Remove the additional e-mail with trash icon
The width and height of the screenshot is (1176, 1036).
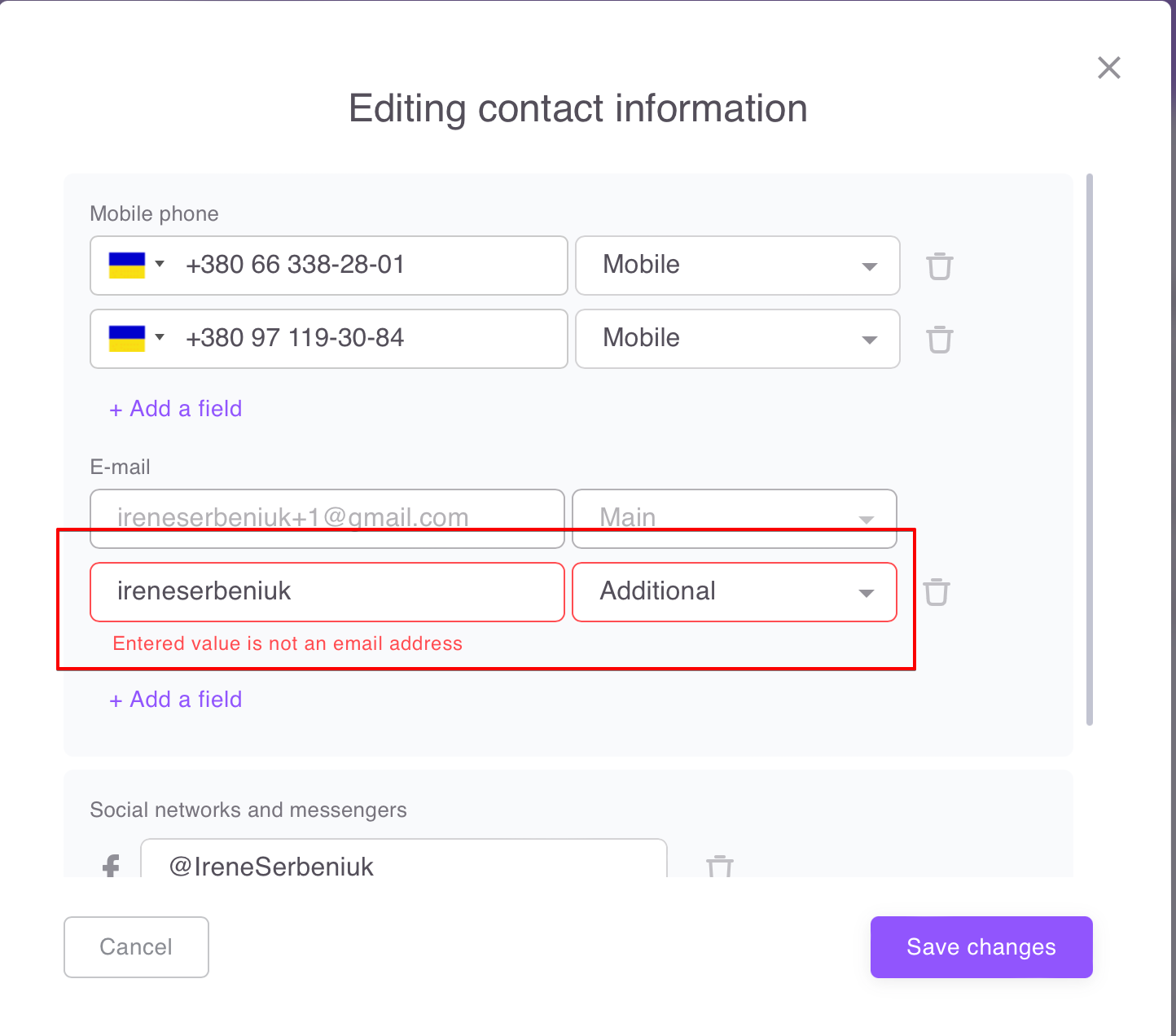936,592
